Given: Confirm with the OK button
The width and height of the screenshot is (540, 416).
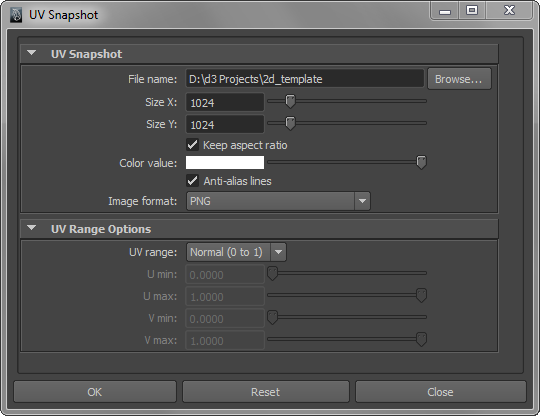Looking at the screenshot, I should [x=95, y=392].
